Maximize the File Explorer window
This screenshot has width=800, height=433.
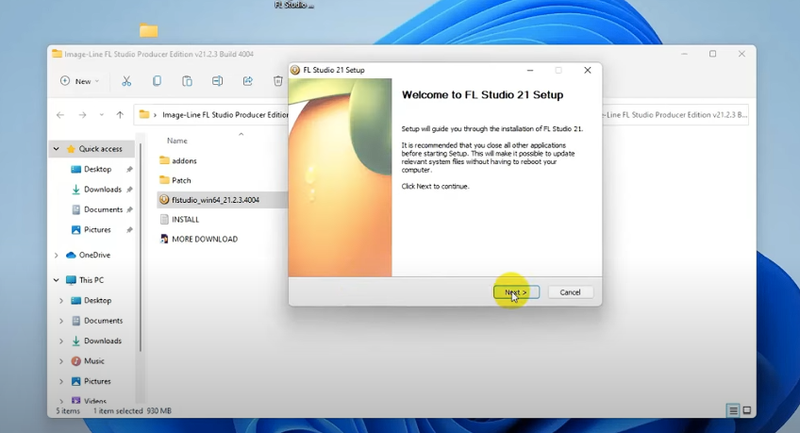pyautogui.click(x=713, y=54)
